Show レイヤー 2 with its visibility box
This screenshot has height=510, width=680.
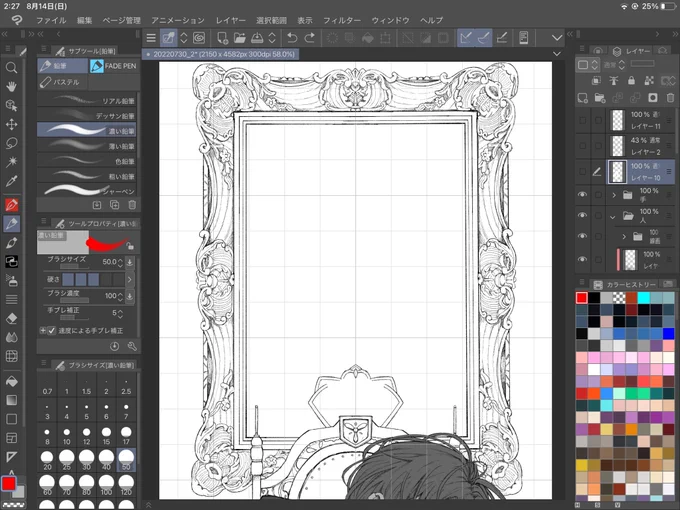point(582,146)
